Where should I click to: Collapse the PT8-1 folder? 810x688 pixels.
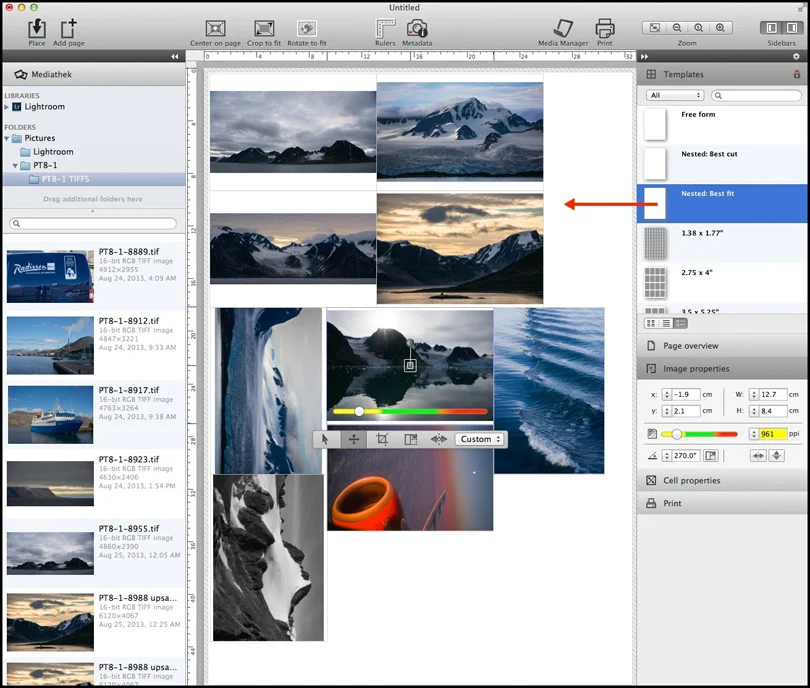click(15, 166)
